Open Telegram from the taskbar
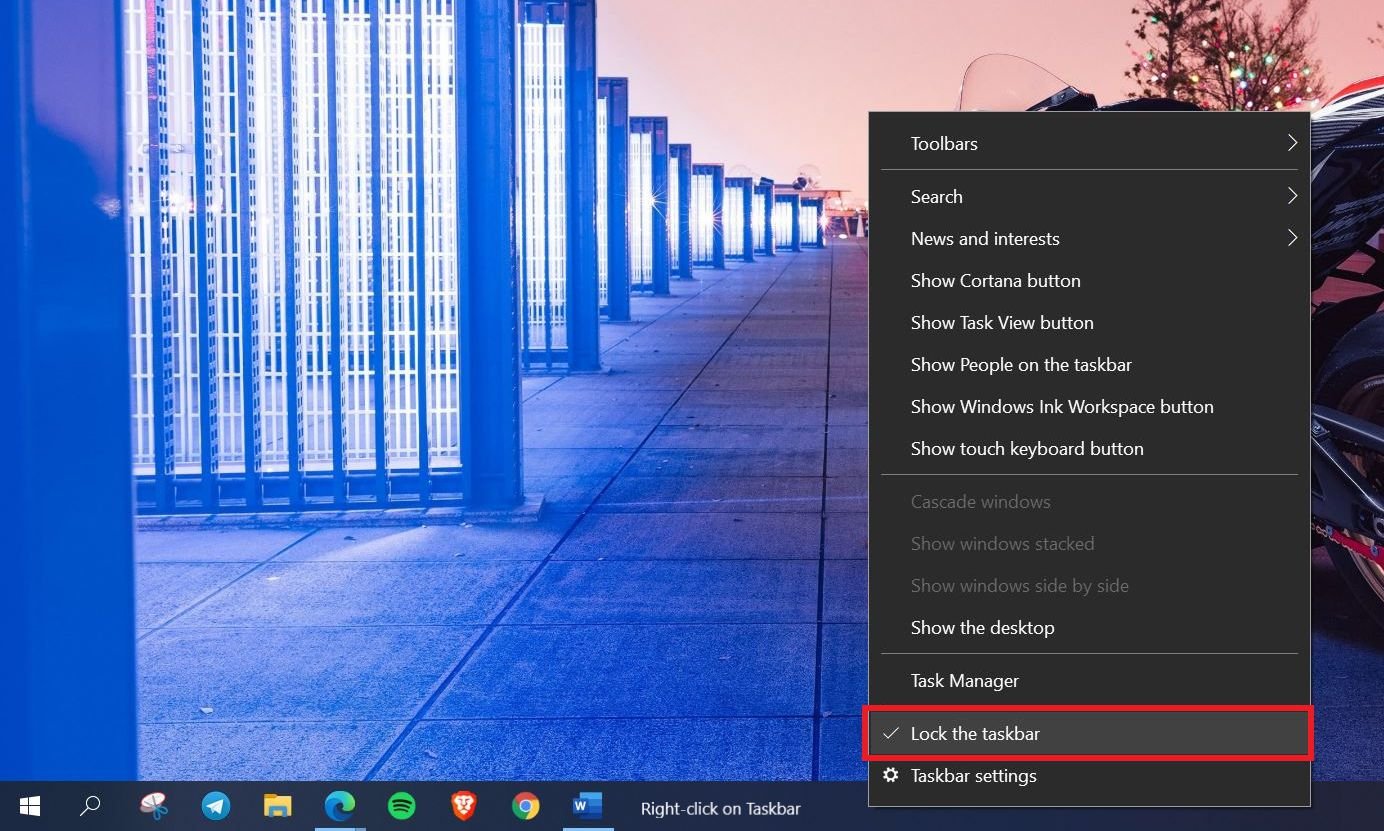The height and width of the screenshot is (831, 1384). point(215,806)
